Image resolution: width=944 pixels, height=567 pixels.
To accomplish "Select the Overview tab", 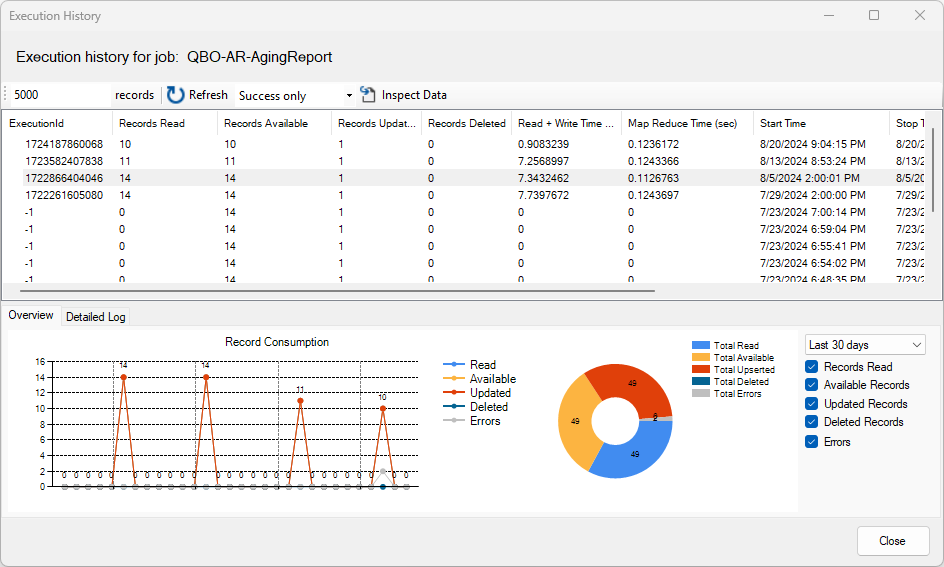I will point(31,315).
